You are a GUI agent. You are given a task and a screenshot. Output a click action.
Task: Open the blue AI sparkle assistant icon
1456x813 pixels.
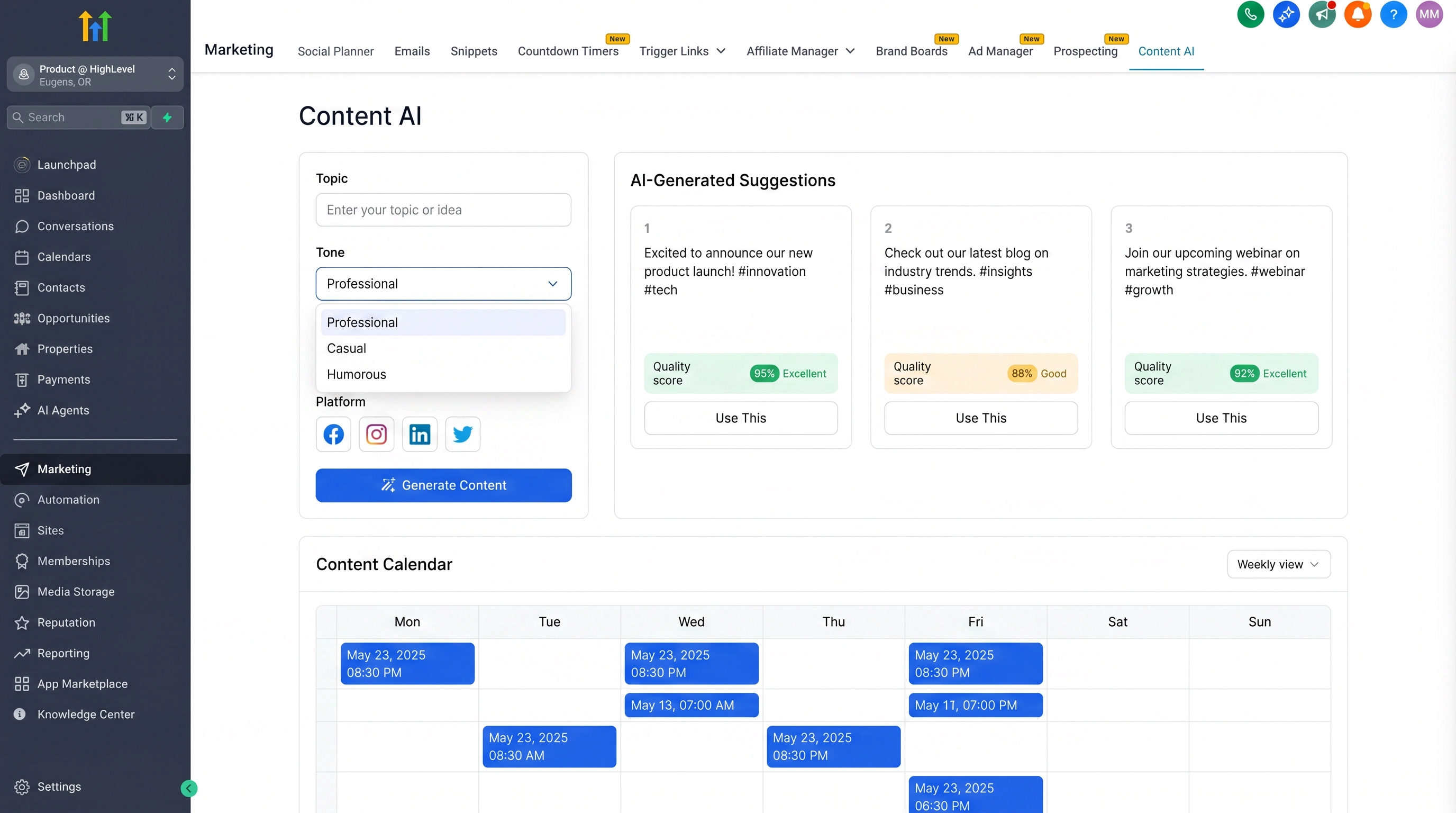pos(1286,14)
